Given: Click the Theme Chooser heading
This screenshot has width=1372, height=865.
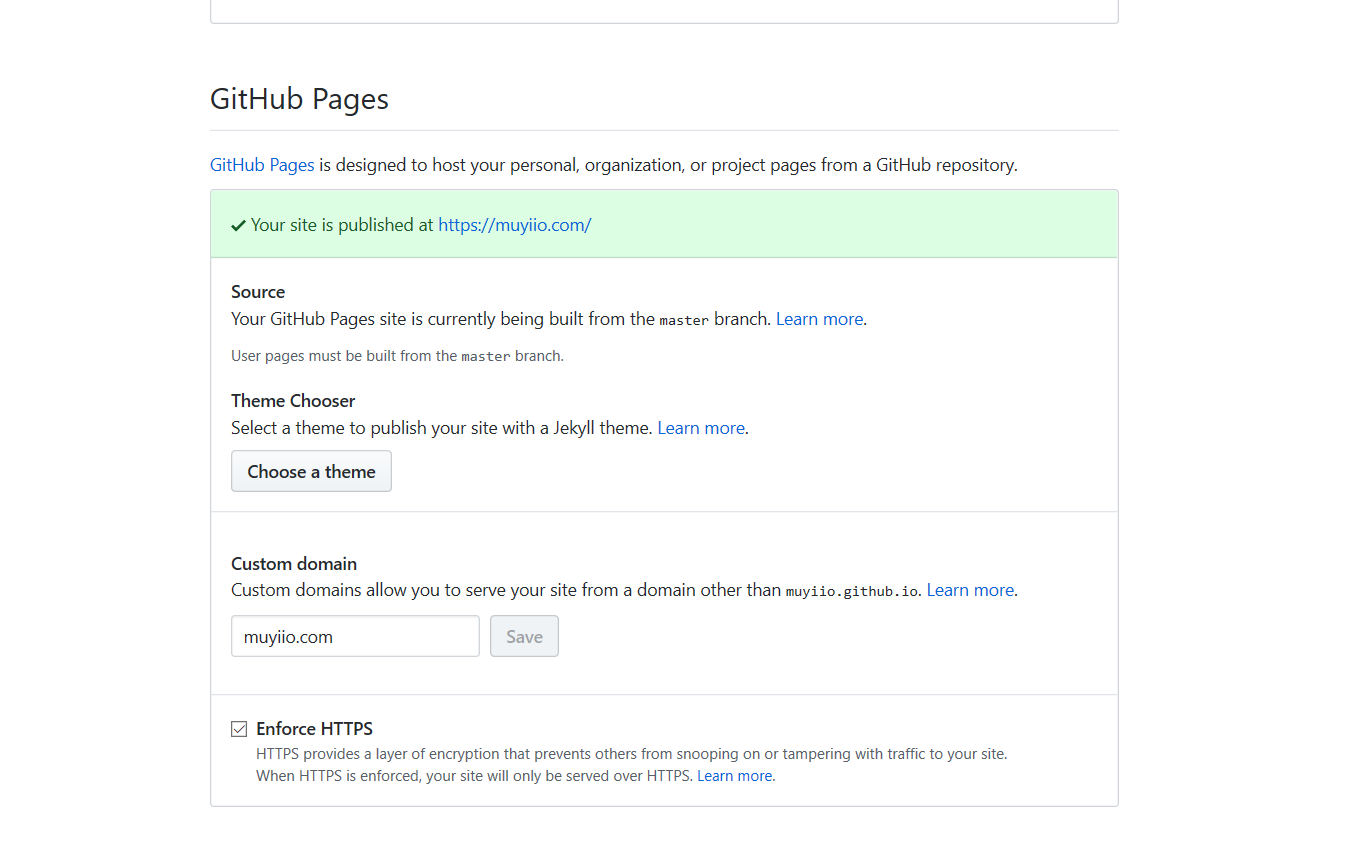Looking at the screenshot, I should 293,401.
